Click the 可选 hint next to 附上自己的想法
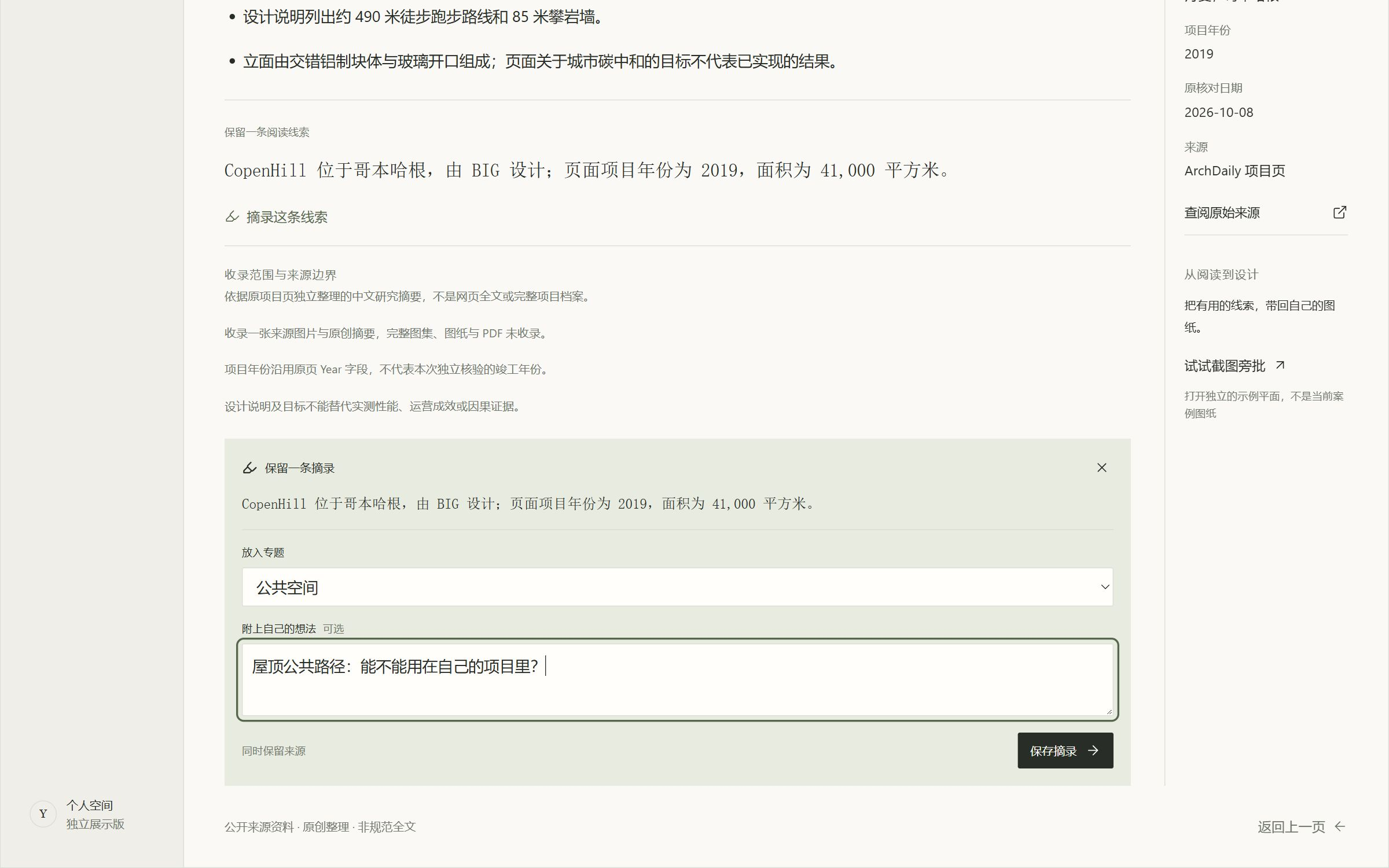This screenshot has width=1389, height=868. click(333, 628)
